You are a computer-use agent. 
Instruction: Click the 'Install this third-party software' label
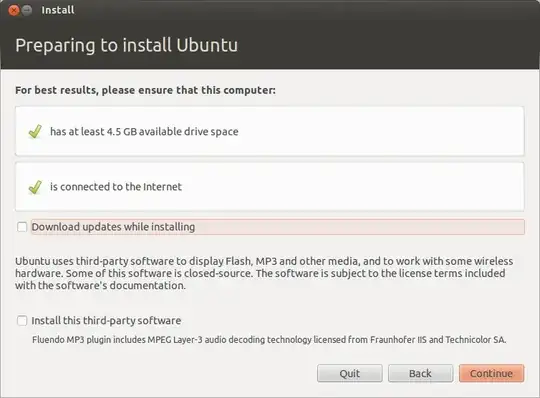(x=106, y=321)
